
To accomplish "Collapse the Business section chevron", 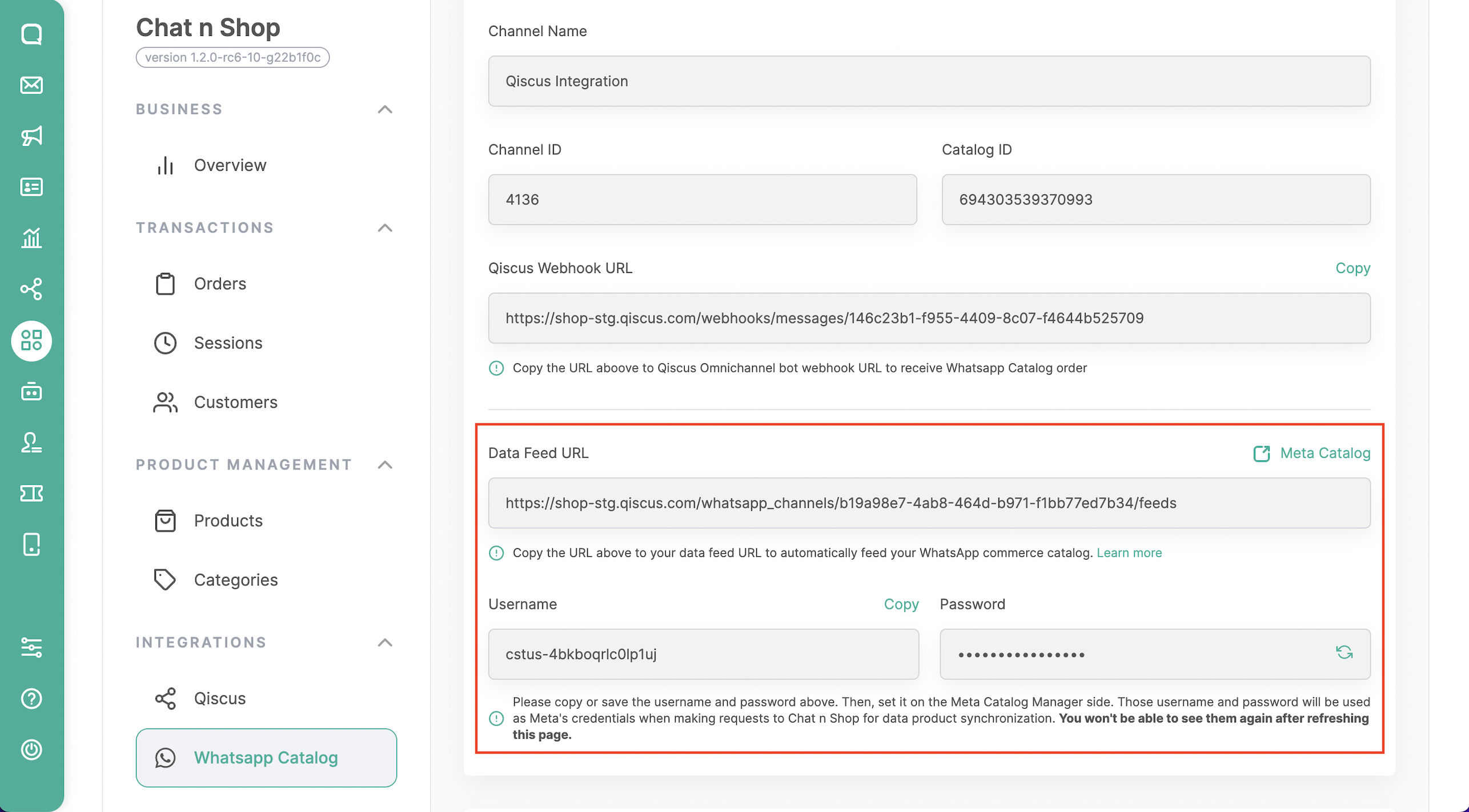I will [385, 109].
